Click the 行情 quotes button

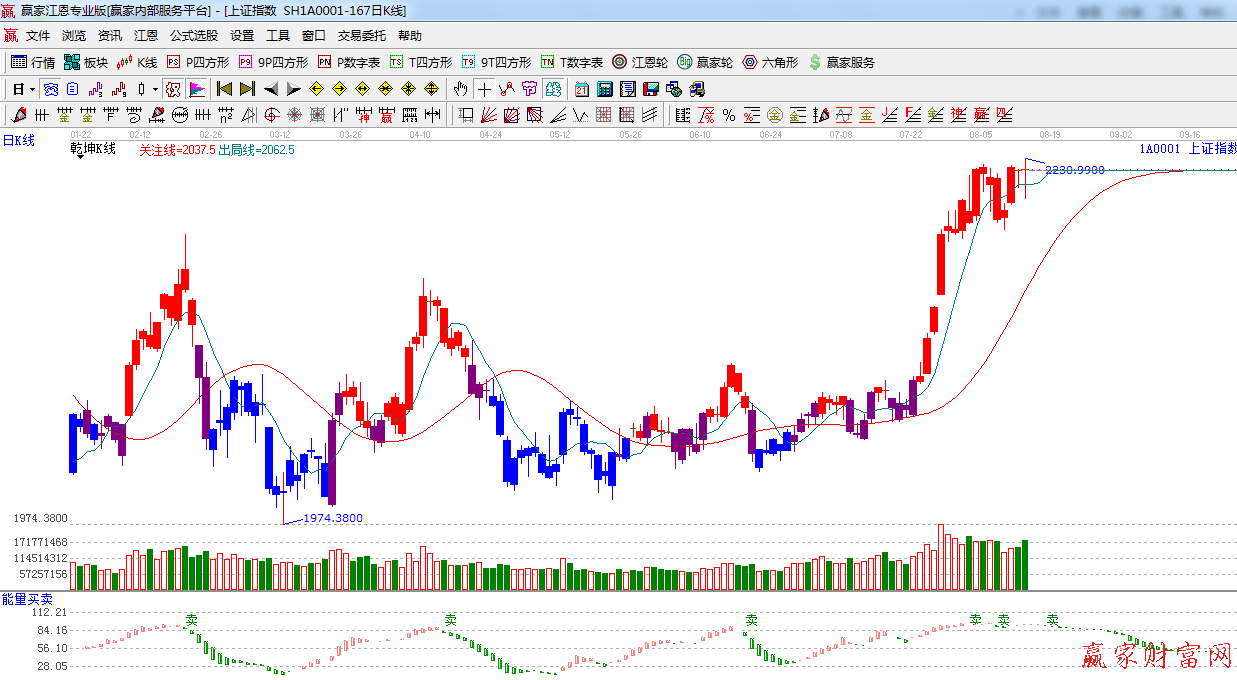[x=33, y=62]
